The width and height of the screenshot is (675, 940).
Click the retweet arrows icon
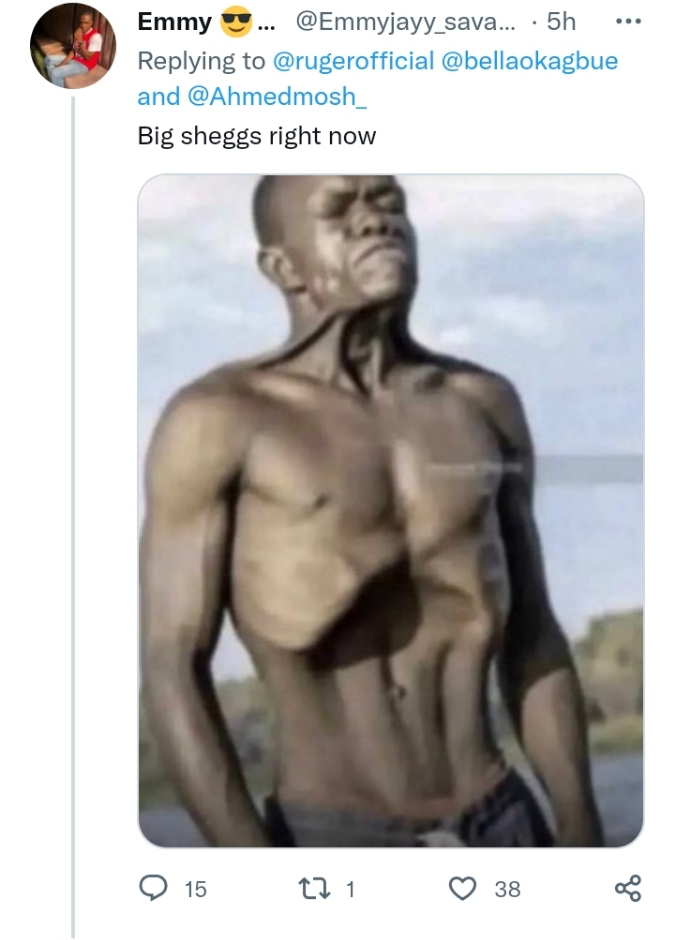[315, 888]
